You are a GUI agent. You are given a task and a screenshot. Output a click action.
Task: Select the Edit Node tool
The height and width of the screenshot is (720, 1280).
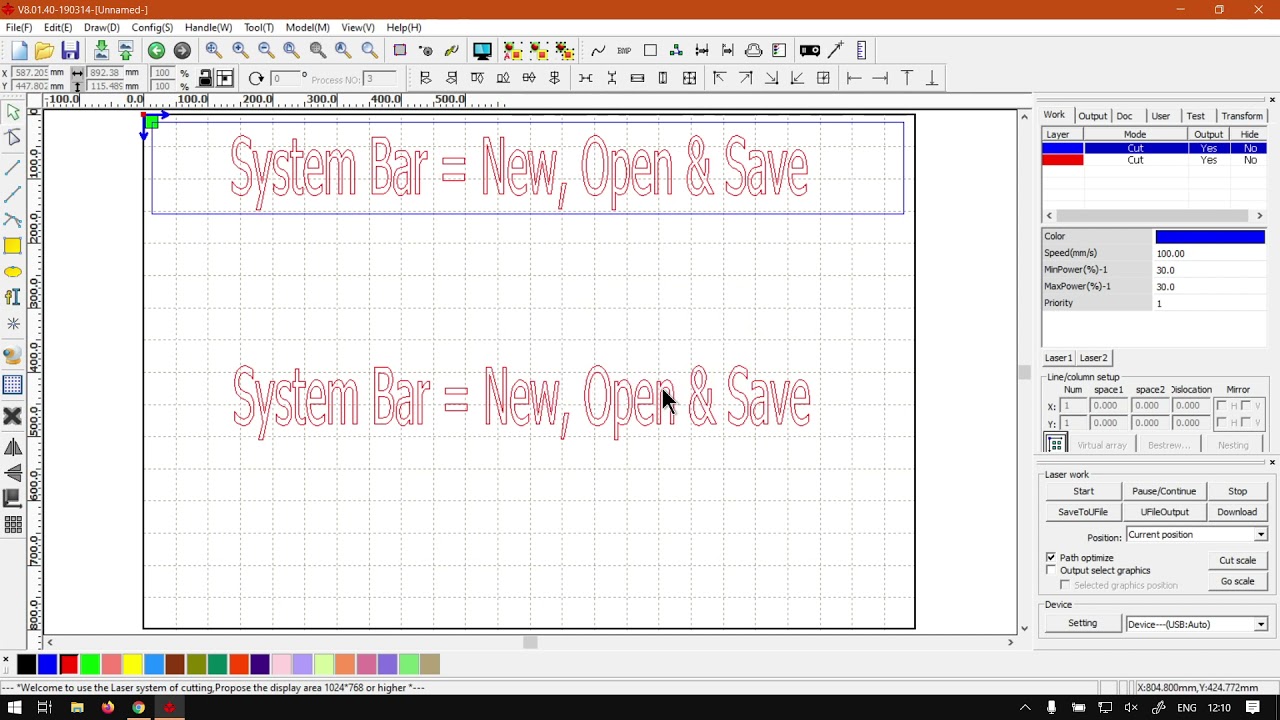pos(13,138)
